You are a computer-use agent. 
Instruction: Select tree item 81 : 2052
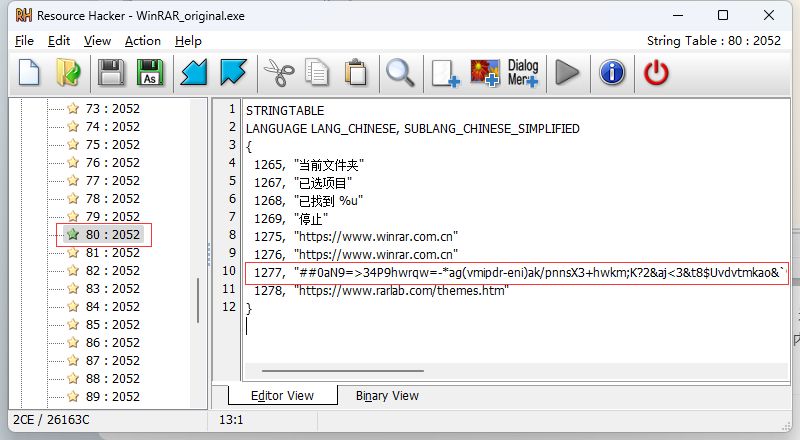coord(112,252)
